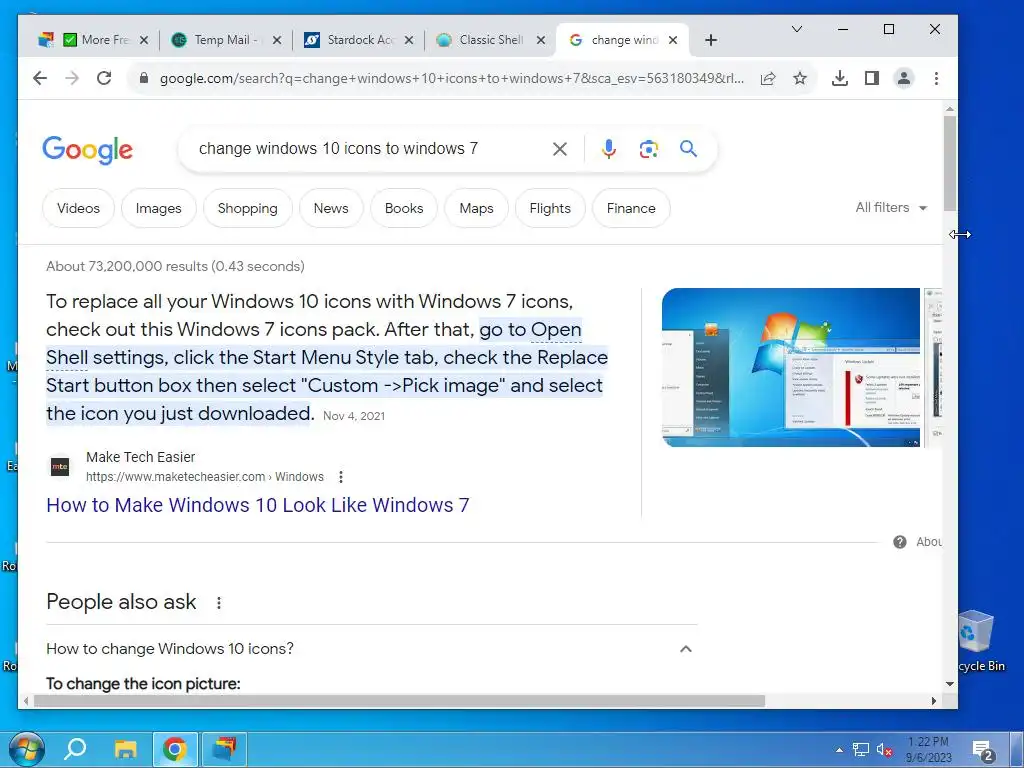This screenshot has height=768, width=1024.
Task: Open People also ask options menu
Action: pos(219,602)
